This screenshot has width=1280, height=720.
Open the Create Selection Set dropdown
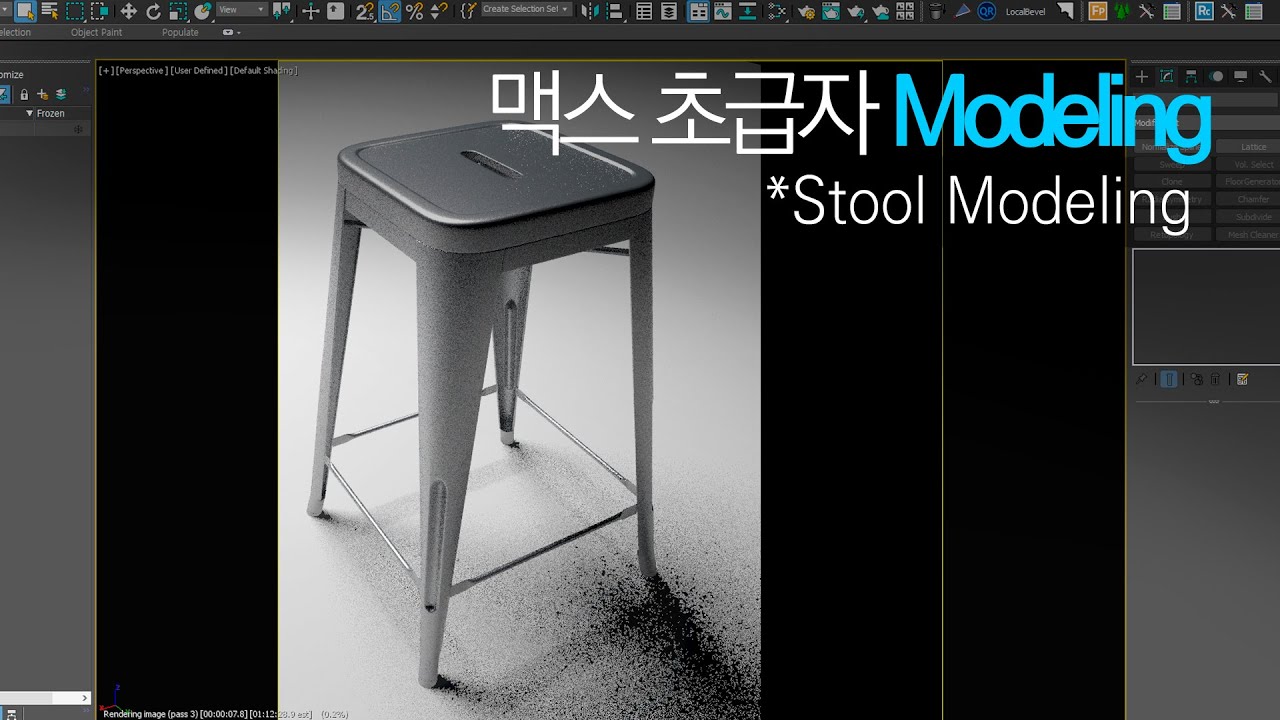point(525,10)
